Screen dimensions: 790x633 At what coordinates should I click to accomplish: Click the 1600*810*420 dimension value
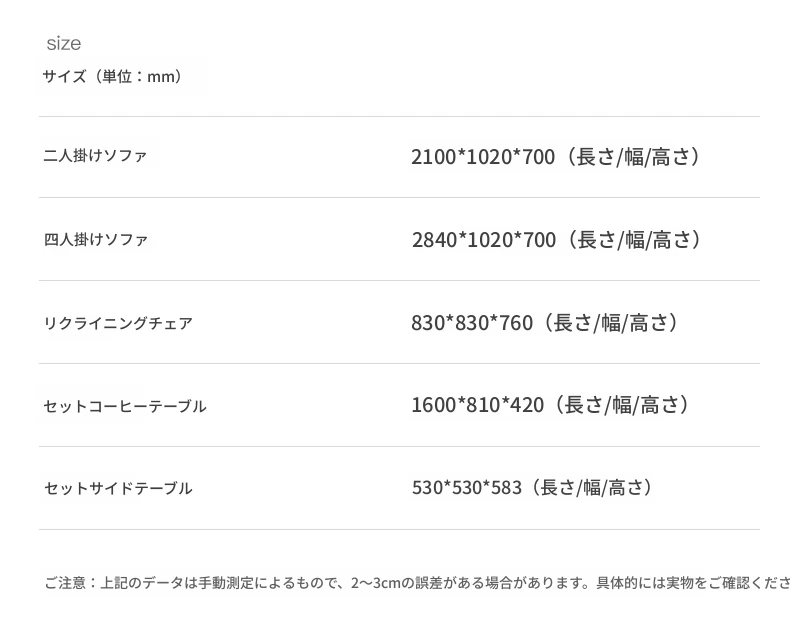[x=477, y=405]
